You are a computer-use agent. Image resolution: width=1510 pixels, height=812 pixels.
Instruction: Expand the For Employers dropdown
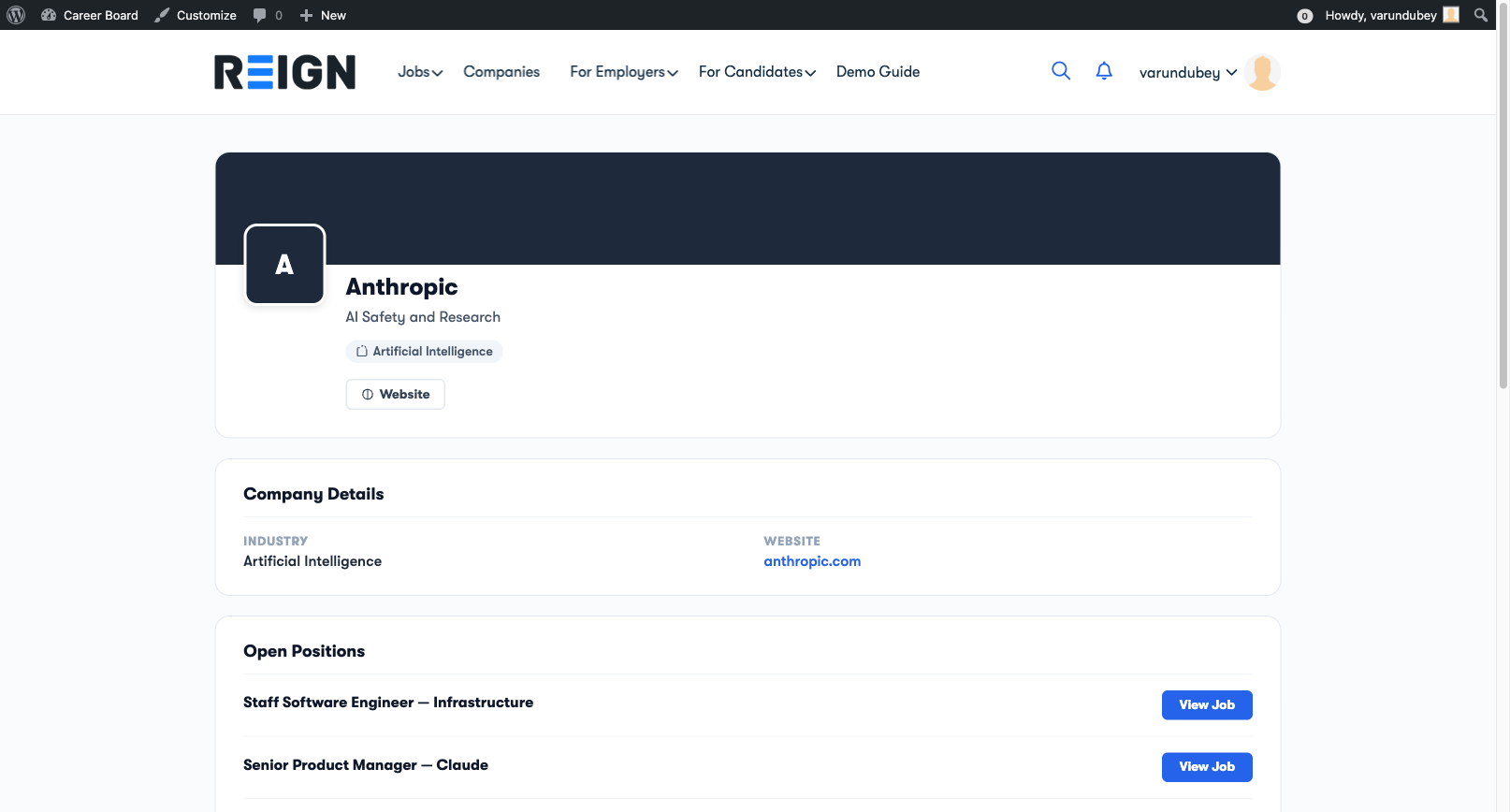coord(624,72)
